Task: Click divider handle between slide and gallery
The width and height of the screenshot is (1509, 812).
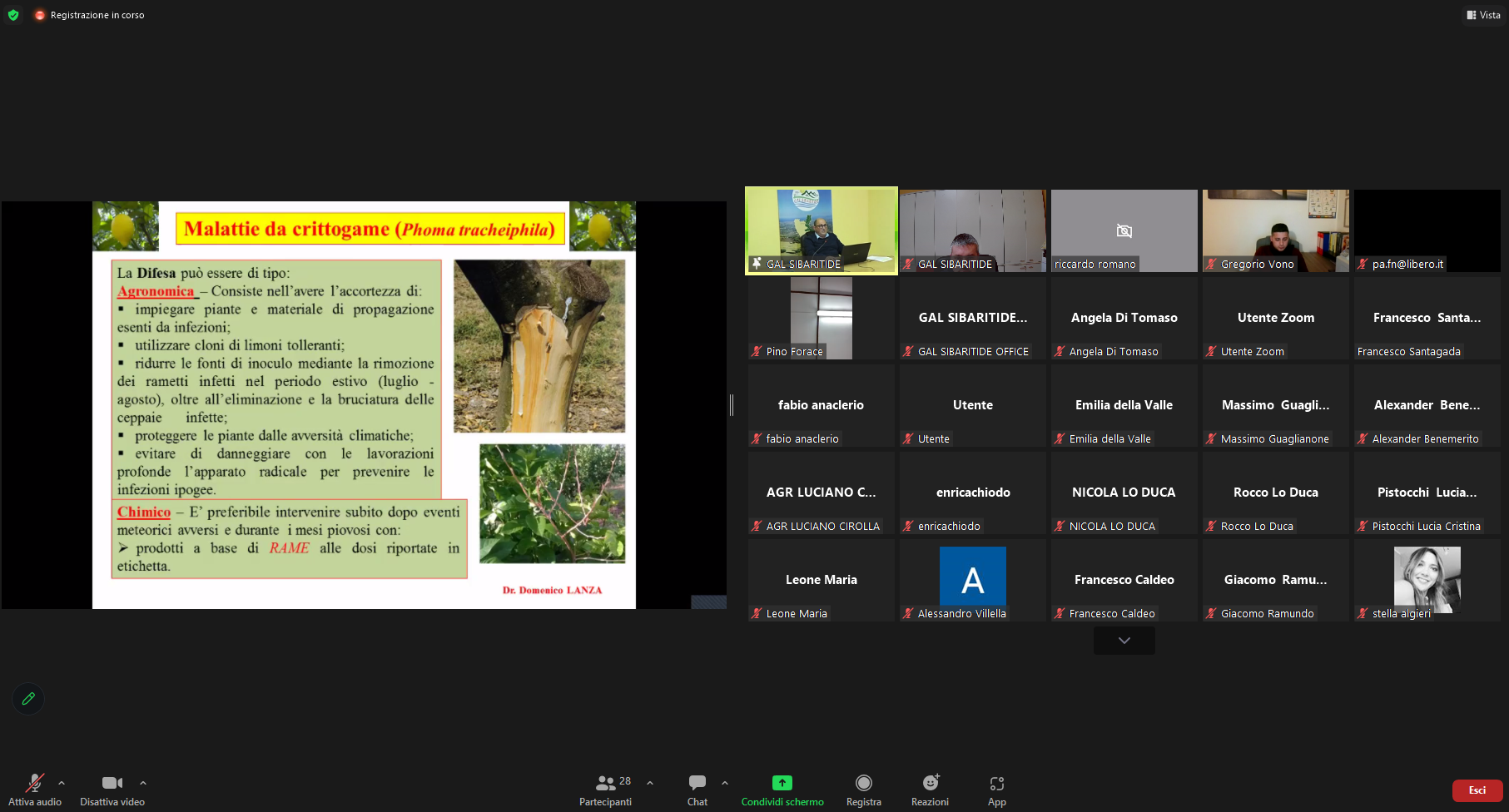Action: 732,405
